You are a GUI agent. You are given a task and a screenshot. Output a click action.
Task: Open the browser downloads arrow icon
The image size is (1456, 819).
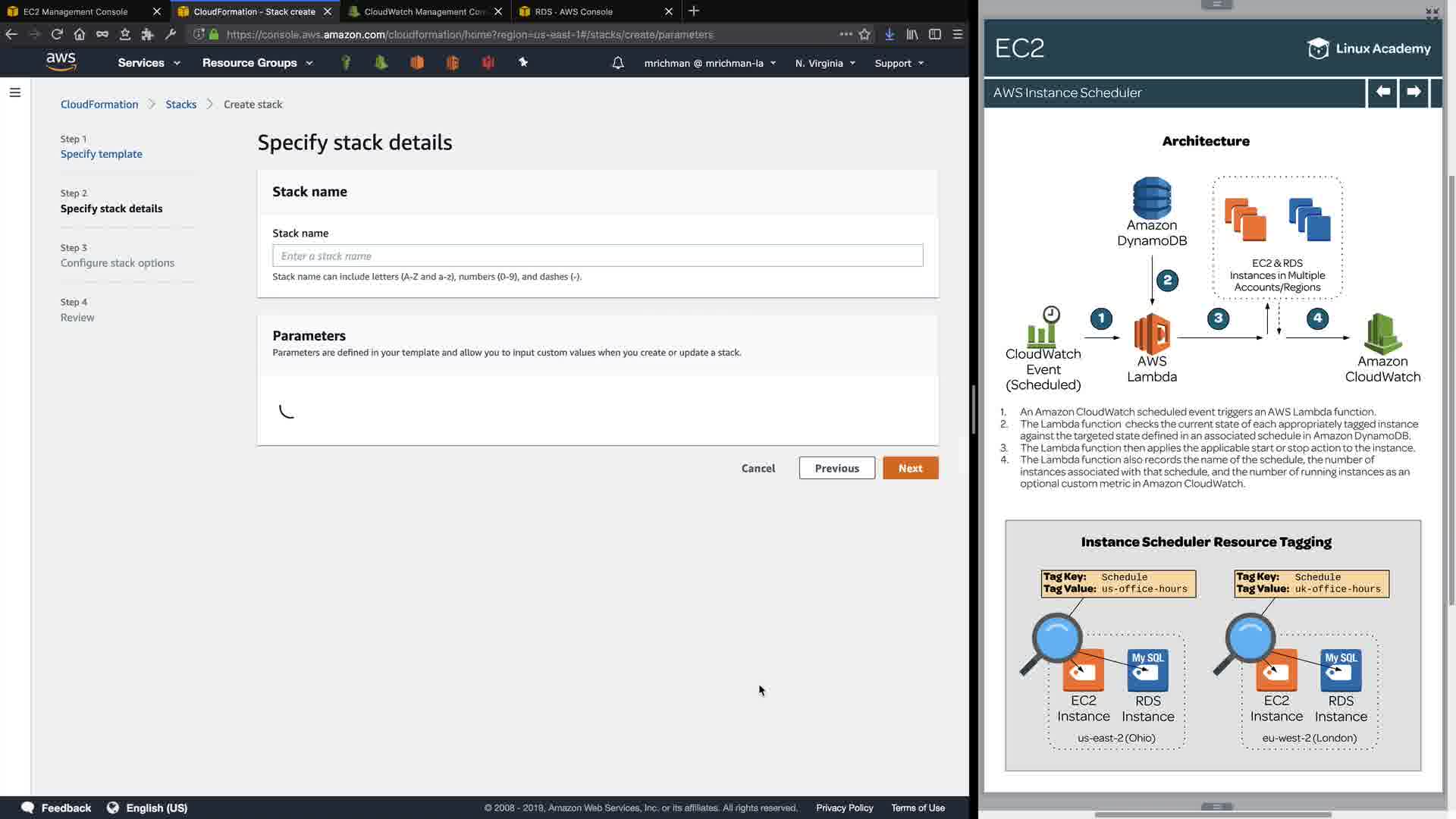[890, 34]
